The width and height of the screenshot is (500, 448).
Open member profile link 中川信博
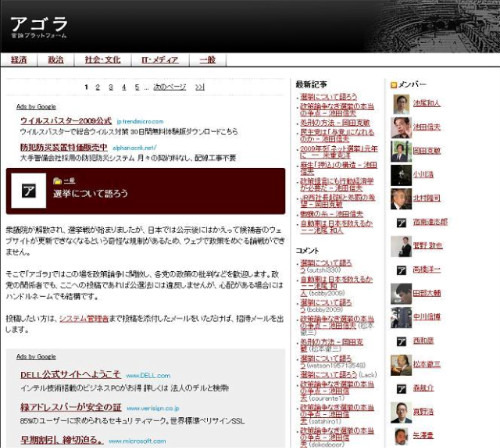pyautogui.click(x=427, y=317)
